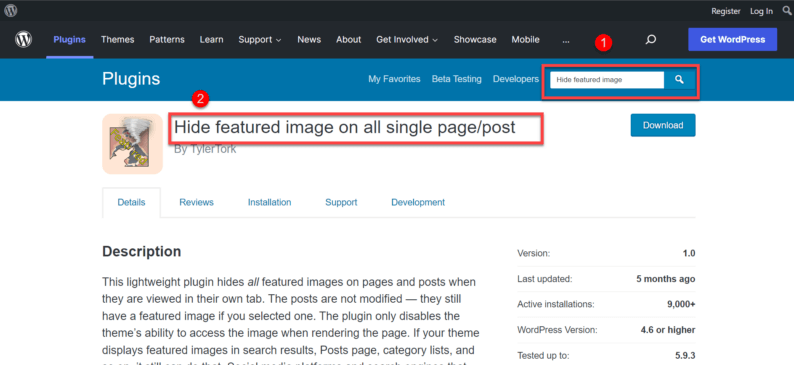
Task: Submit plugin search with the magnifier button
Action: point(680,79)
